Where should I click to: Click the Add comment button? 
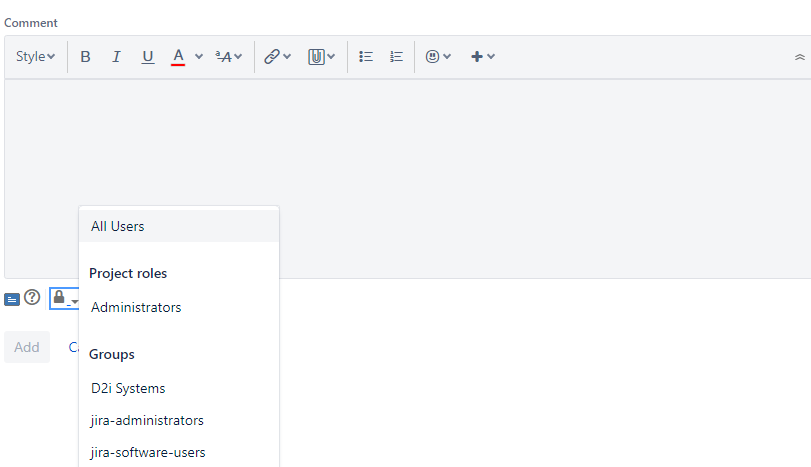(x=27, y=347)
